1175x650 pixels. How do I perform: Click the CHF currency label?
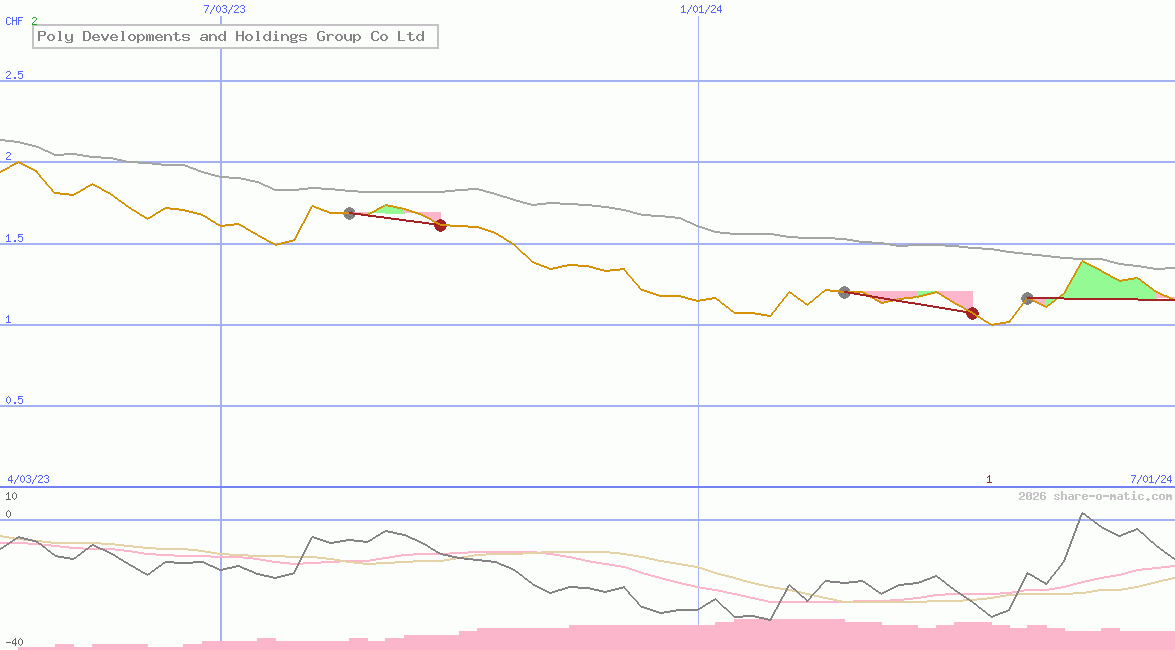click(x=14, y=21)
